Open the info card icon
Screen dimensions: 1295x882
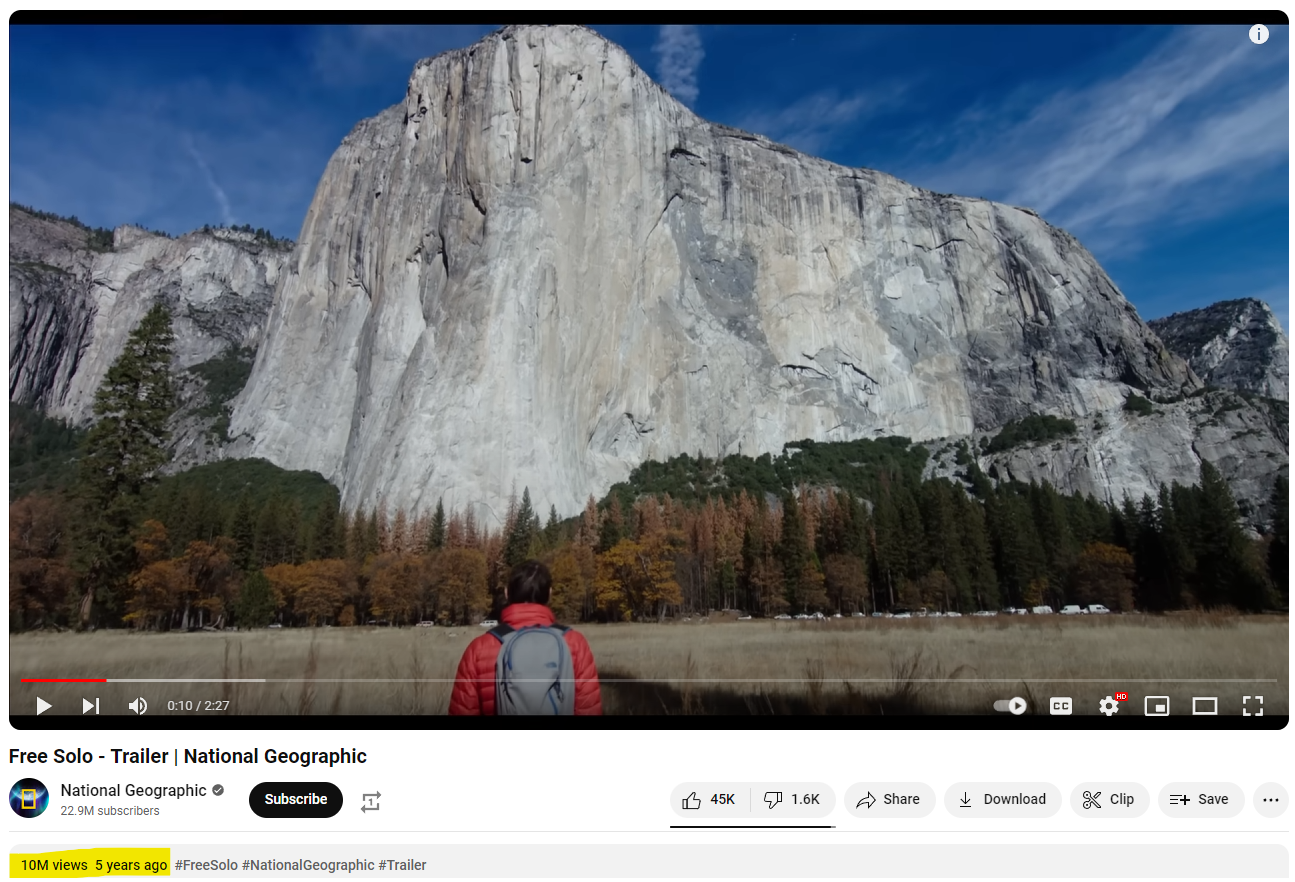(x=1259, y=34)
